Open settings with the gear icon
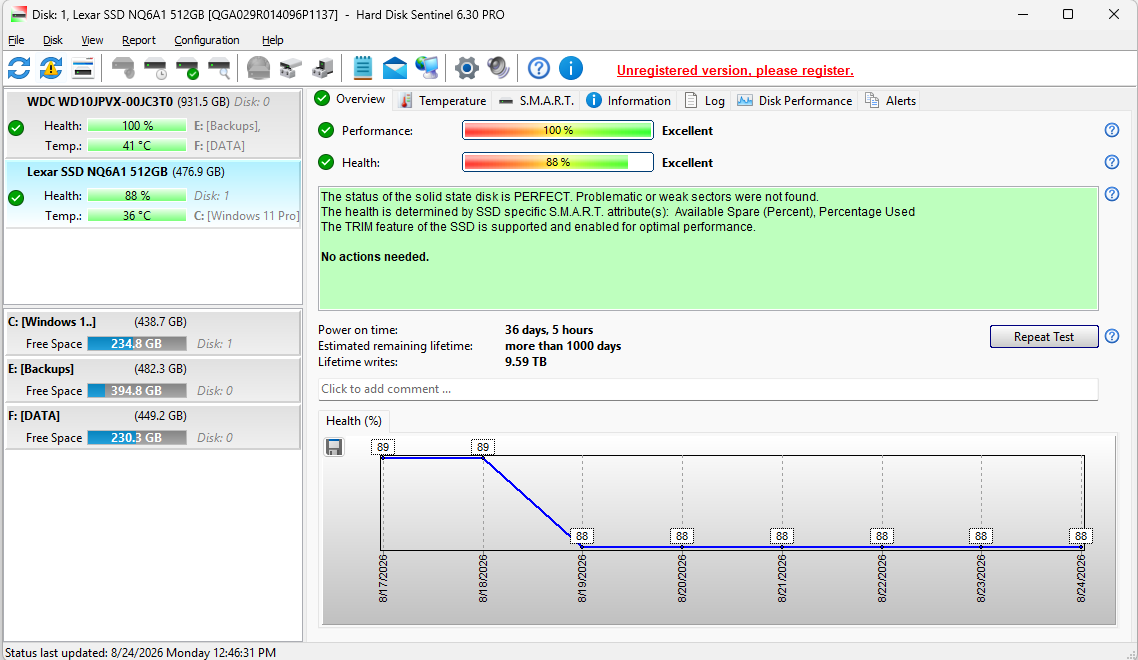Screen dimensions: 1138x660 (467, 68)
